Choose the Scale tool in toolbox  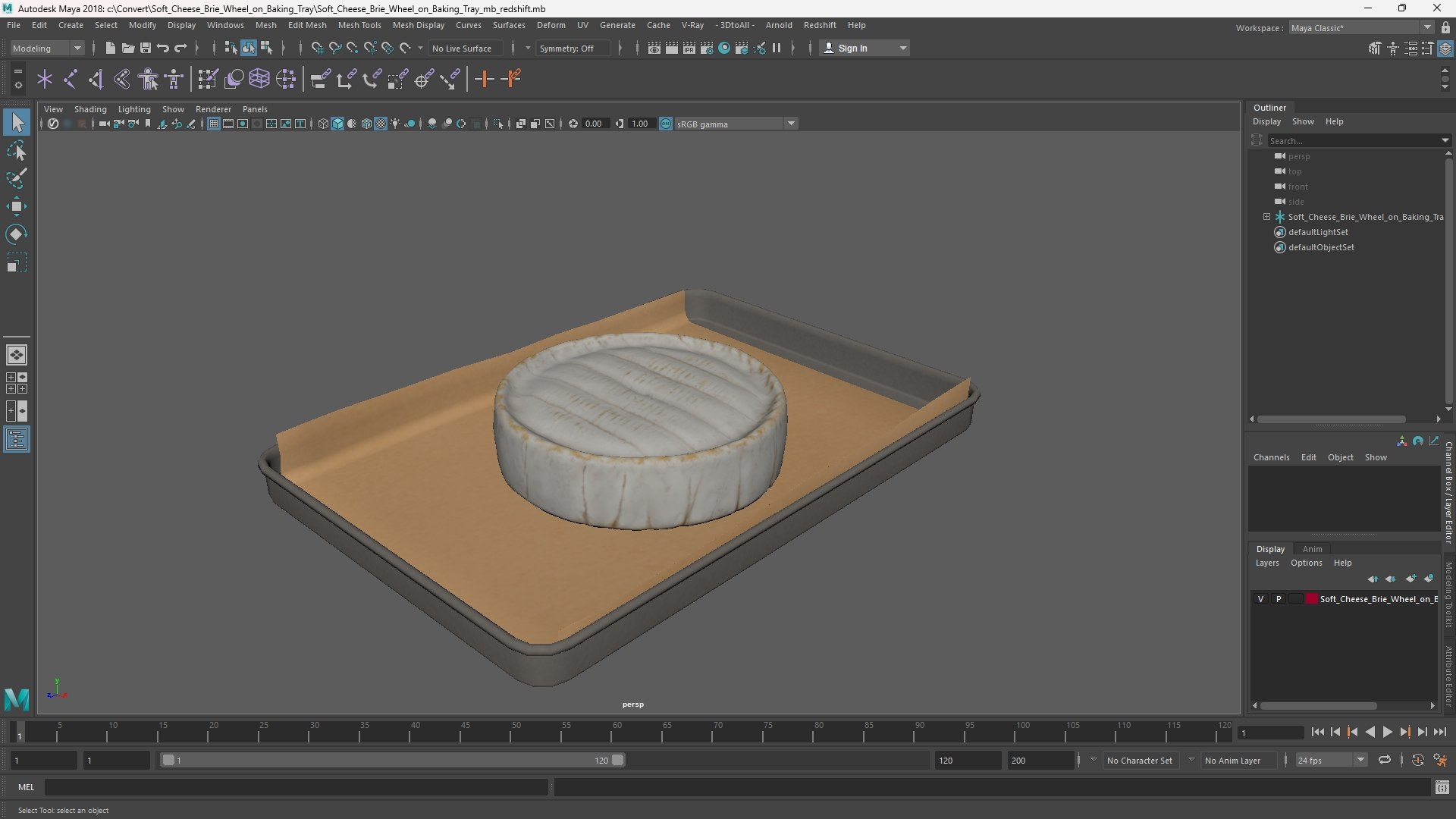(x=17, y=262)
